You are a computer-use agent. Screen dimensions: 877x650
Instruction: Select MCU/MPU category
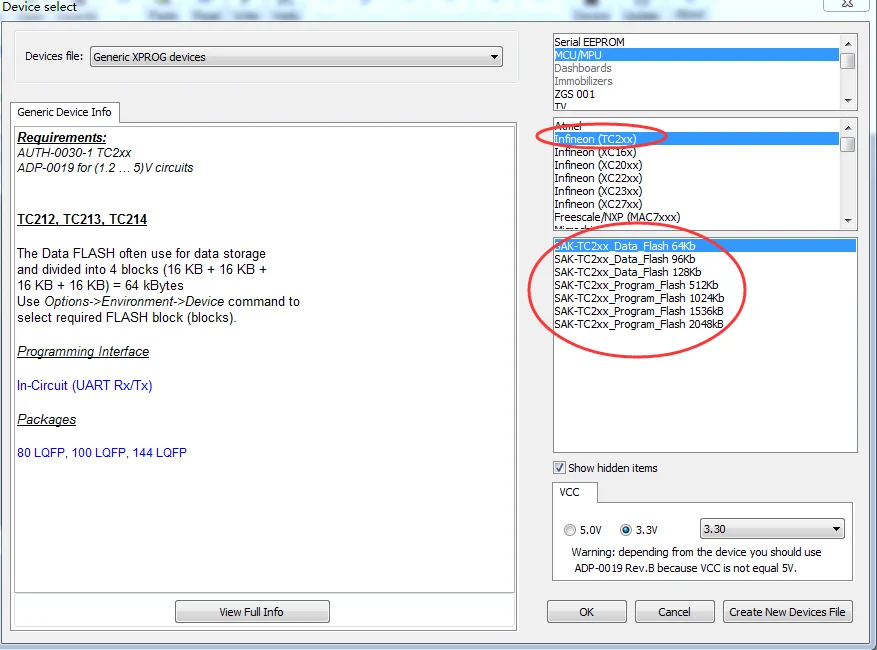coord(696,55)
